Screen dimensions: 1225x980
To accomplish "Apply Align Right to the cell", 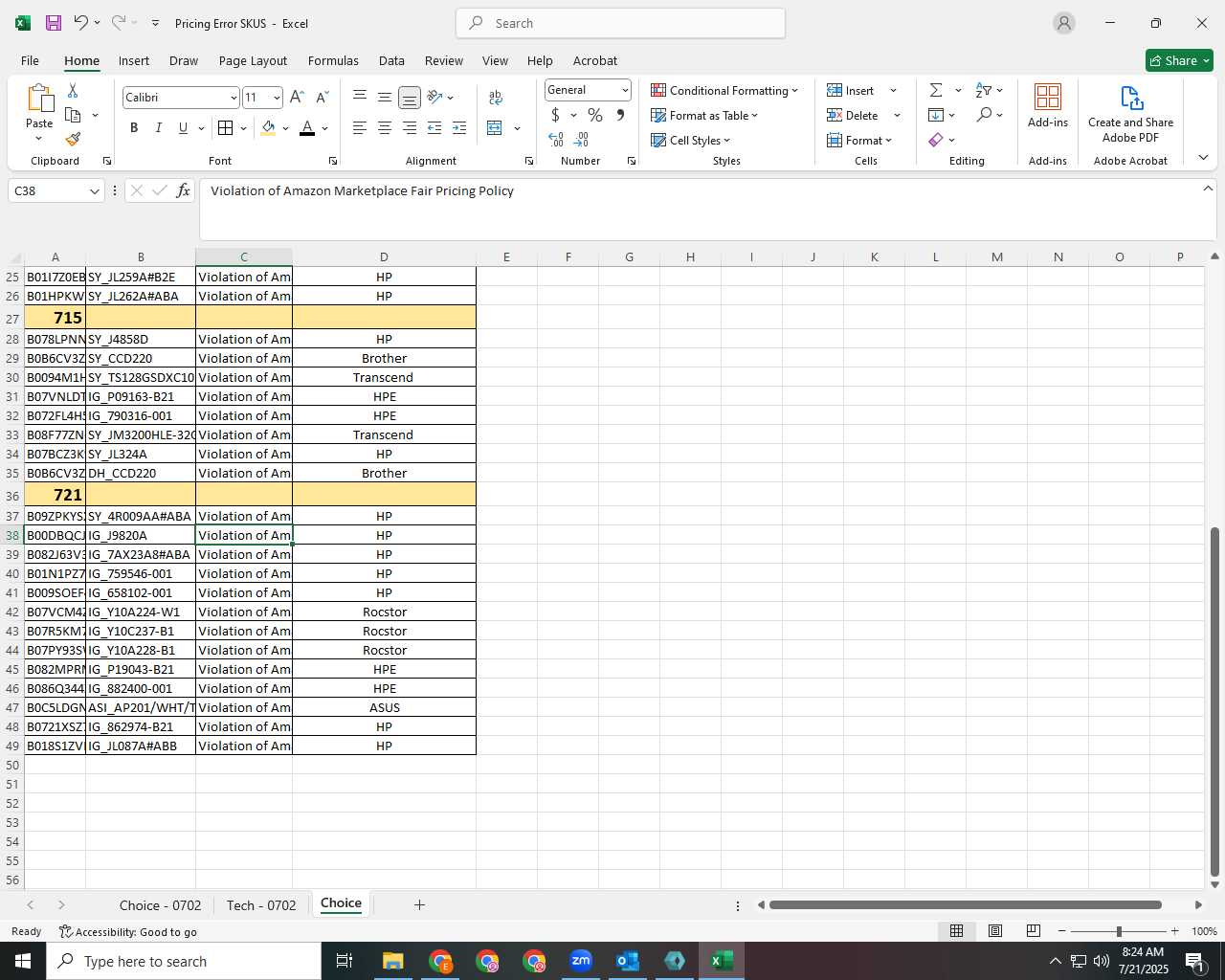I will pos(409,127).
